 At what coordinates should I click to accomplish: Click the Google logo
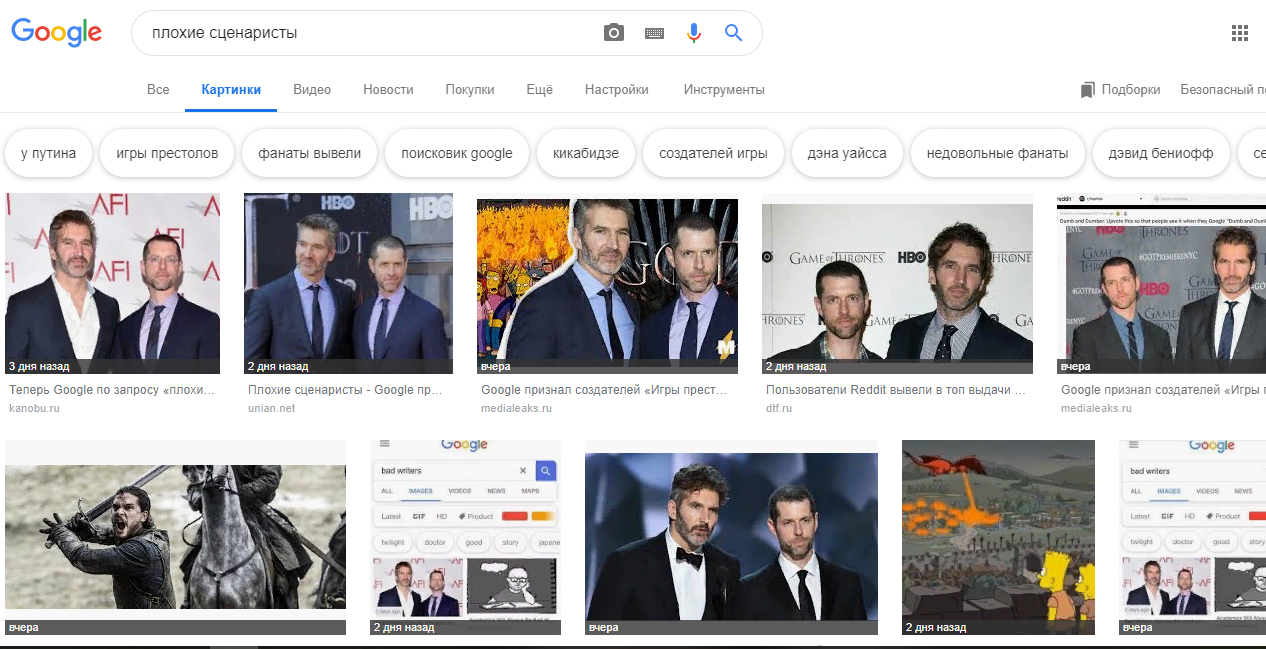(x=57, y=32)
